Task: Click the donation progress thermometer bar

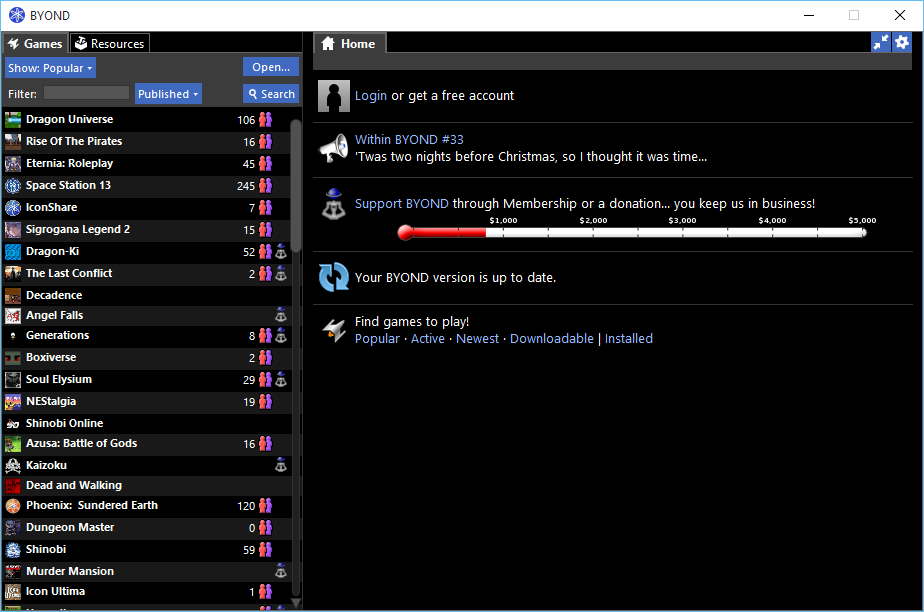Action: 632,233
